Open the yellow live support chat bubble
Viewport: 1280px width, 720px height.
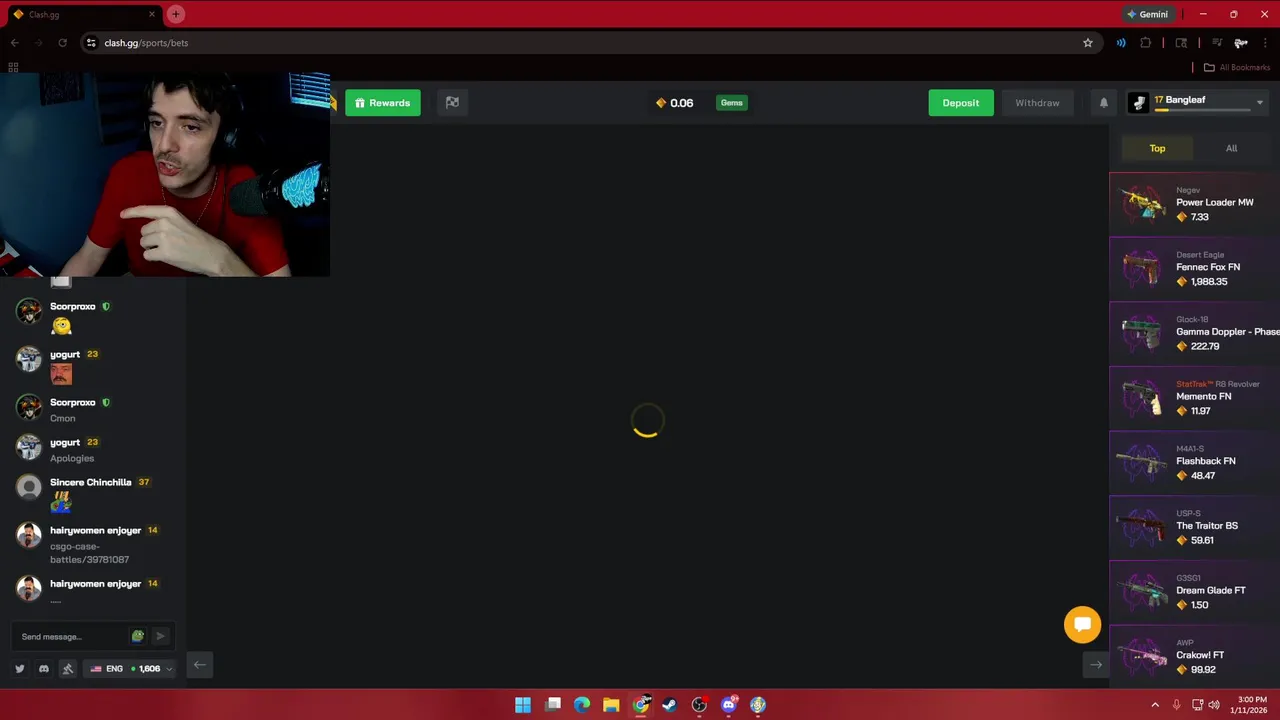(x=1082, y=624)
